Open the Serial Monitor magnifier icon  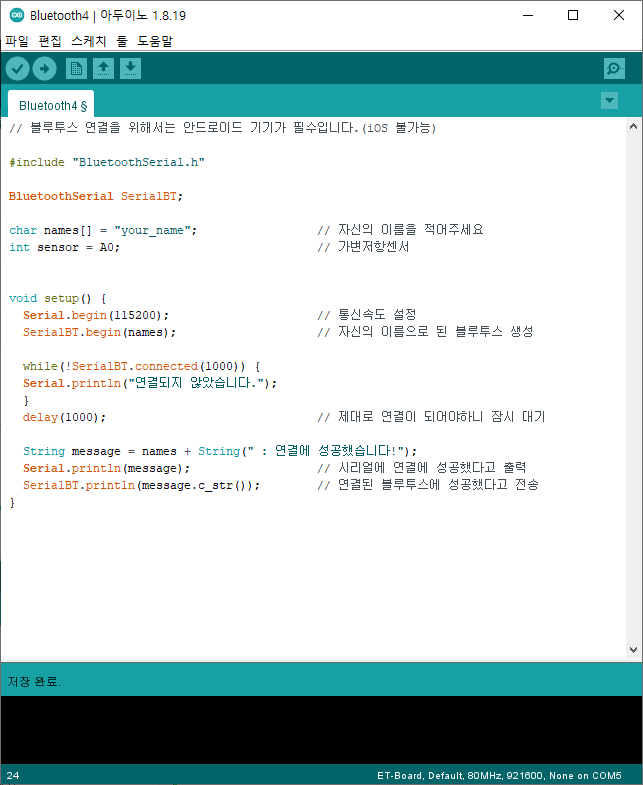coord(614,69)
